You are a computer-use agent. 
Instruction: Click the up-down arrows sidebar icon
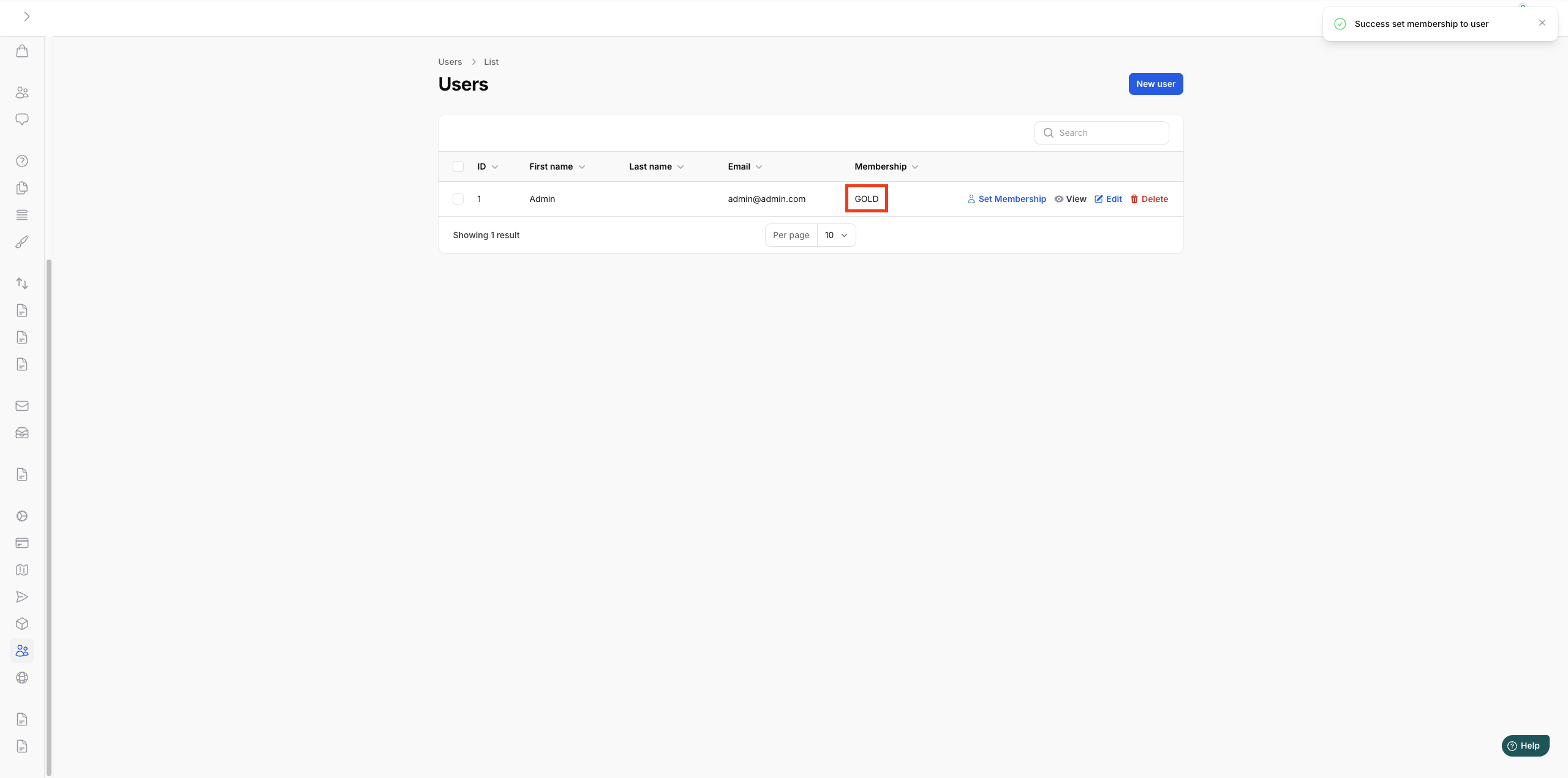tap(22, 283)
